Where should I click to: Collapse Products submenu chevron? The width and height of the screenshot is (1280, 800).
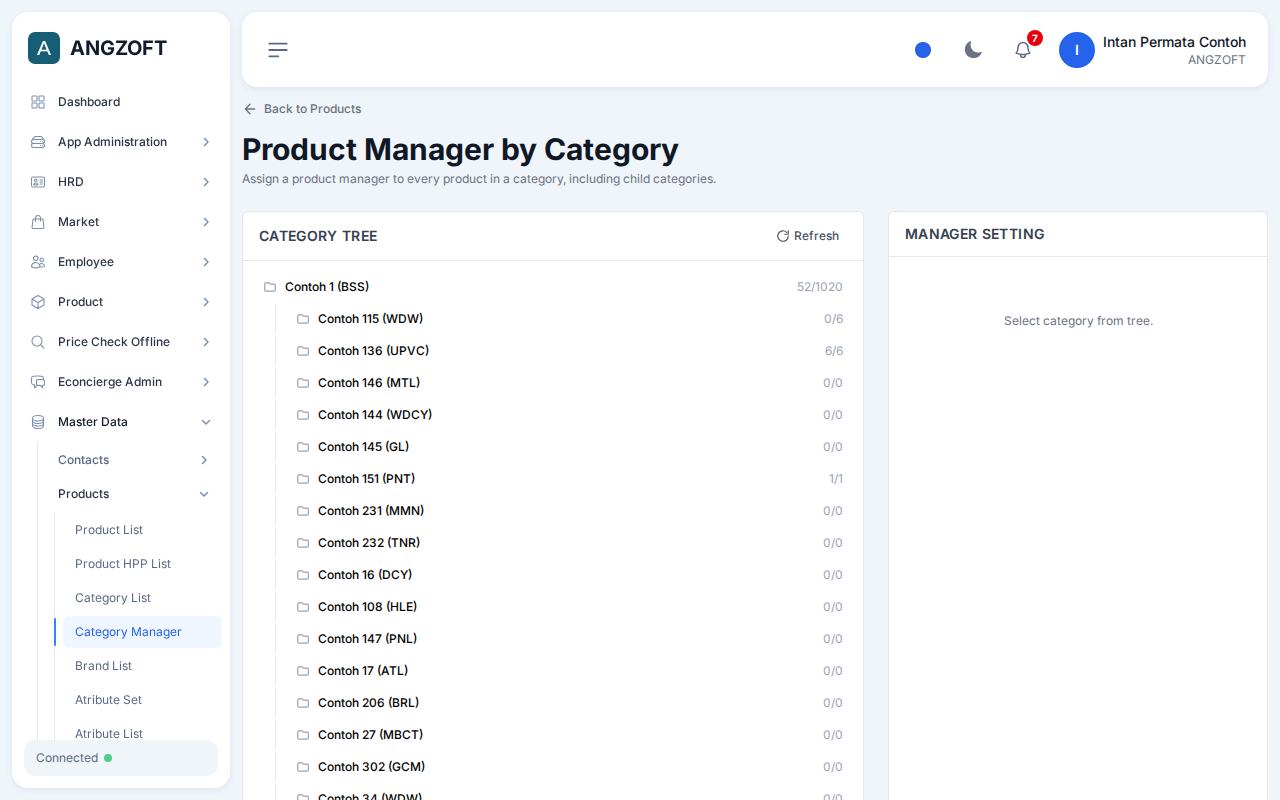[204, 494]
